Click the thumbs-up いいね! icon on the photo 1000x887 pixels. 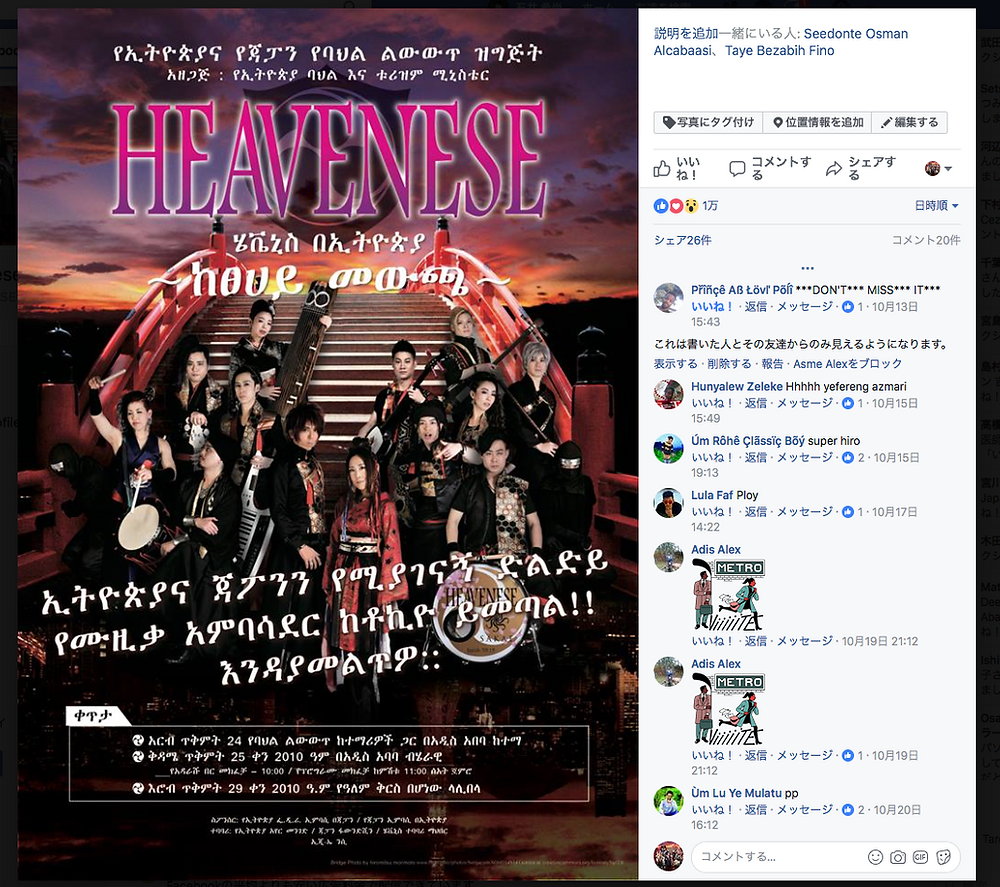tap(661, 169)
